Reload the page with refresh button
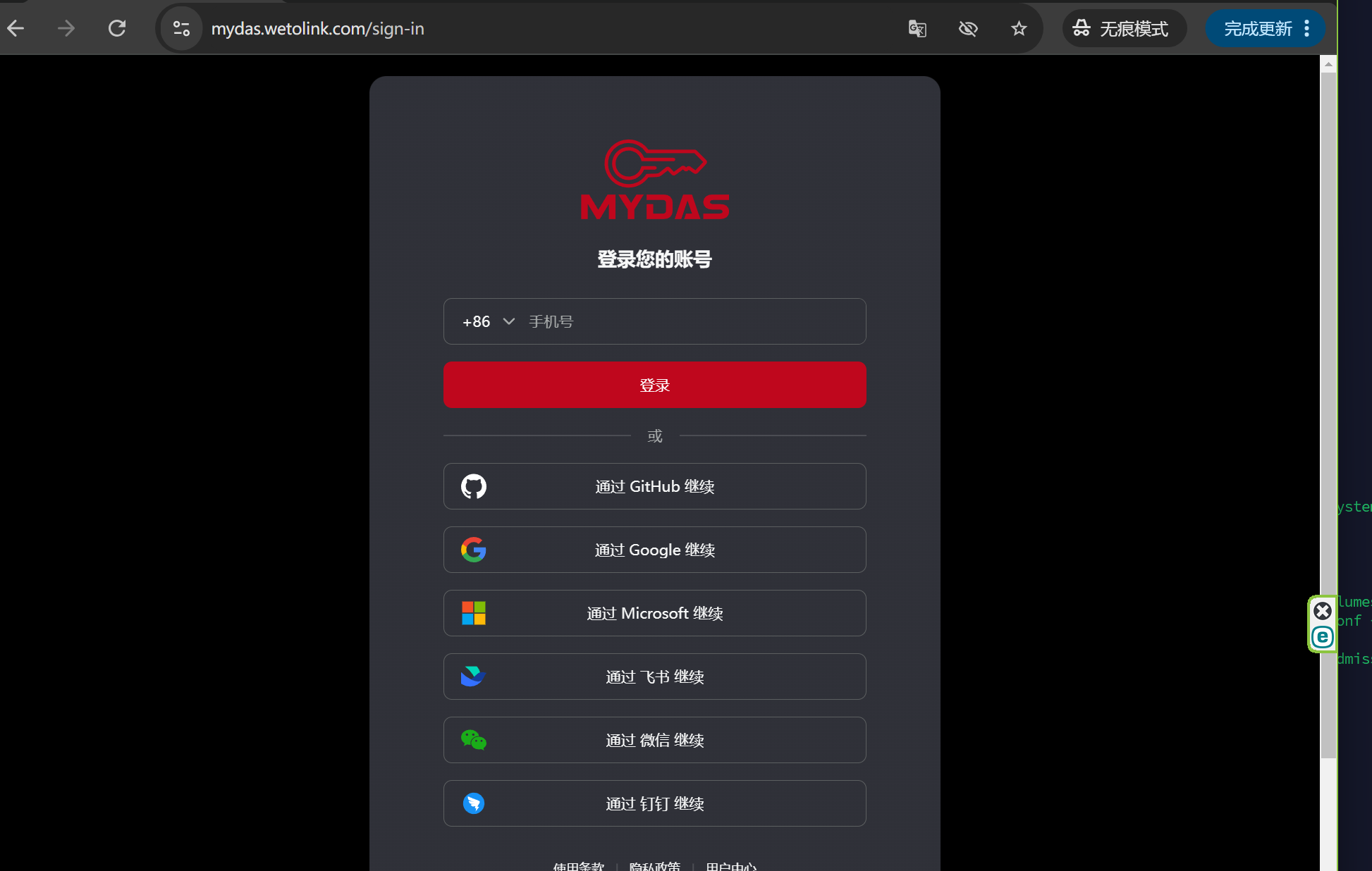The width and height of the screenshot is (1372, 871). coord(117,29)
